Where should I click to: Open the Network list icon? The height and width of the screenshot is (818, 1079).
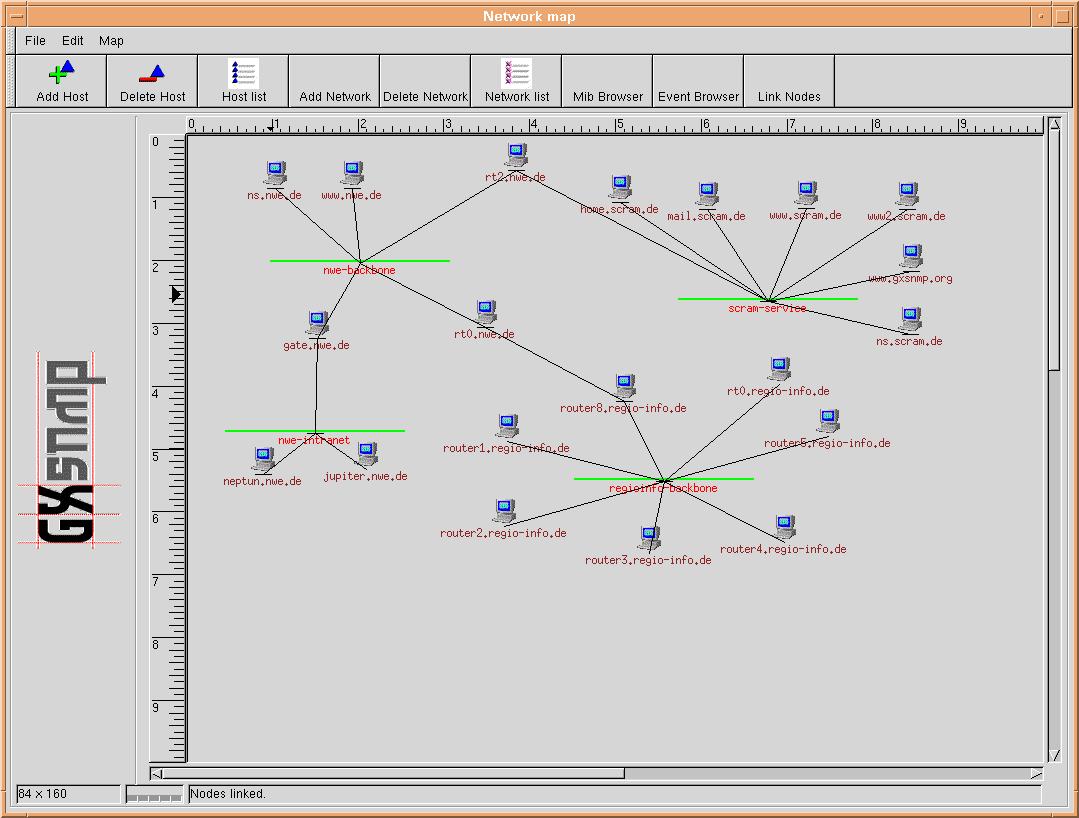pos(516,72)
